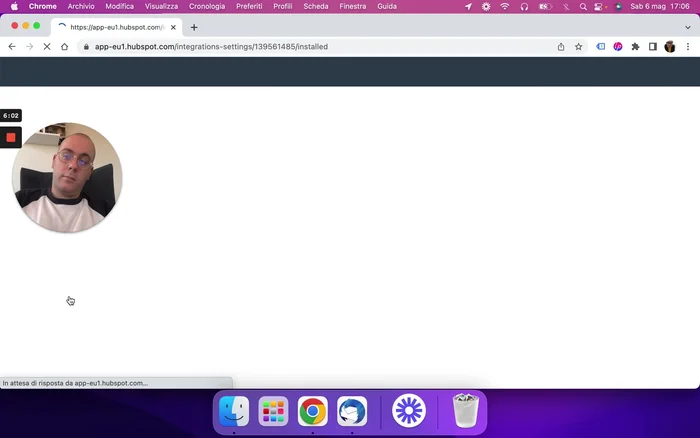
Task: Open the Chrome extensions puzzle icon
Action: pyautogui.click(x=635, y=47)
